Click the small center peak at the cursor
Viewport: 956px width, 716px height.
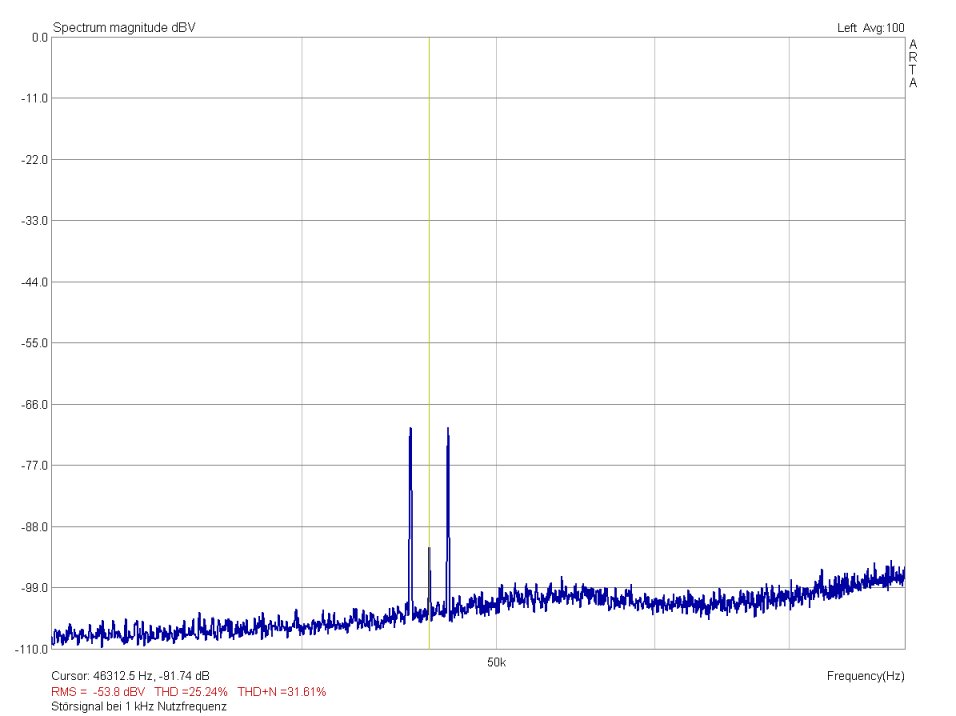pos(429,550)
